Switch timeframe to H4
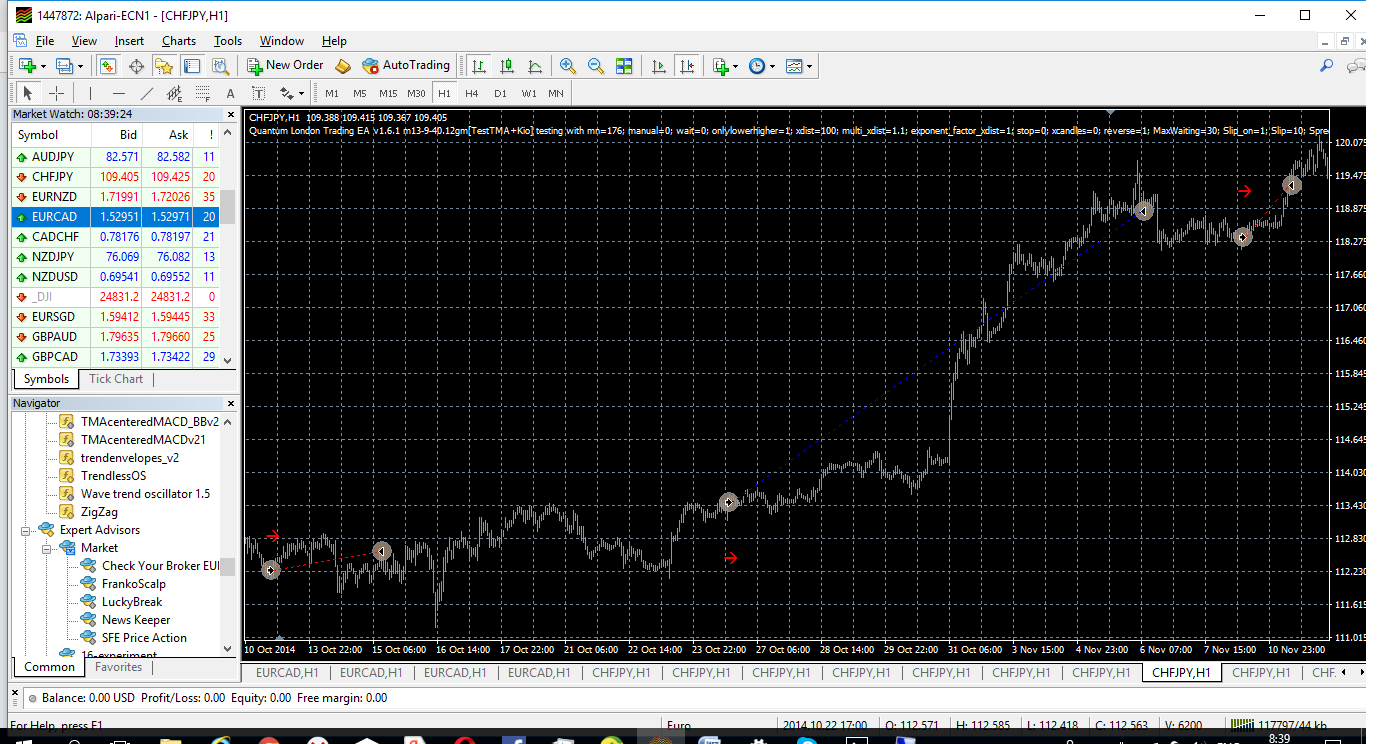 (x=472, y=93)
